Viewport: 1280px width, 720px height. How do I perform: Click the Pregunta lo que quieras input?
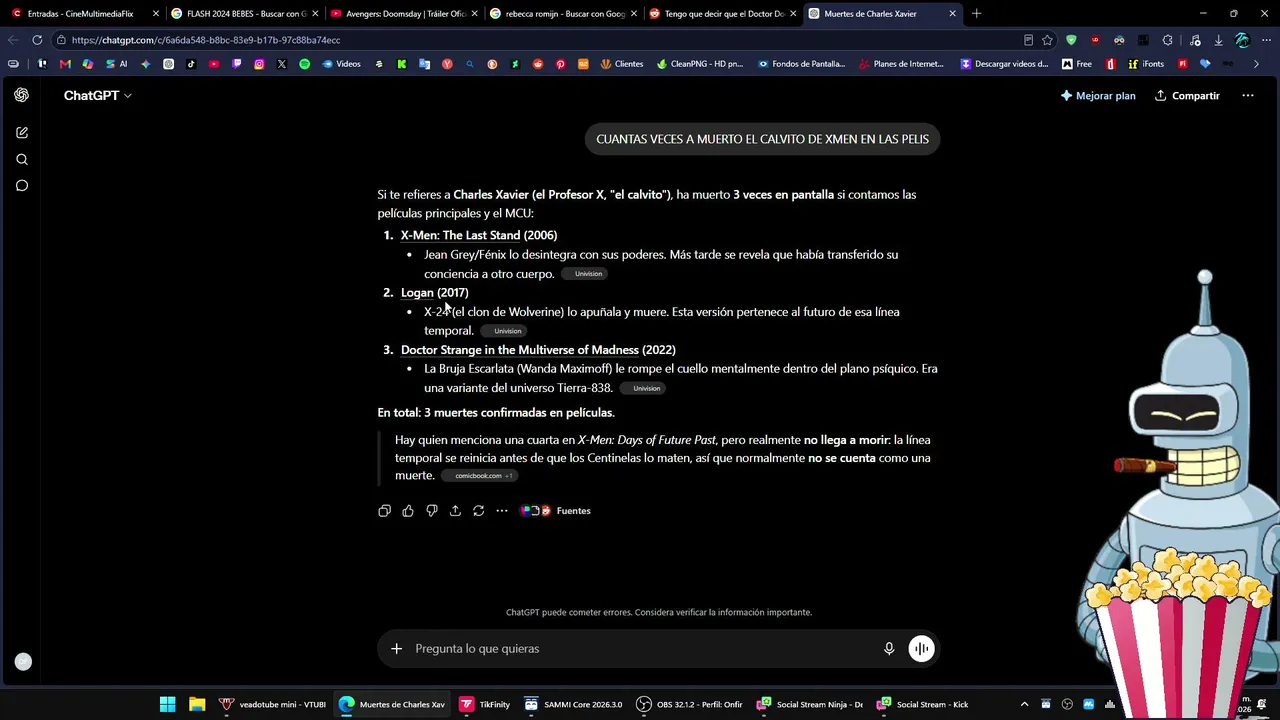640,649
